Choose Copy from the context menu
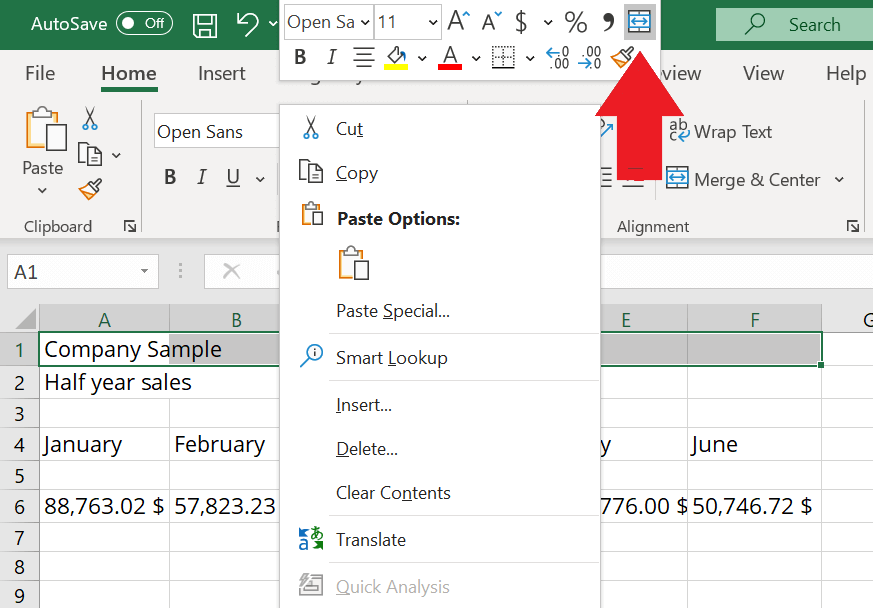Viewport: 873px width, 608px height. (357, 173)
